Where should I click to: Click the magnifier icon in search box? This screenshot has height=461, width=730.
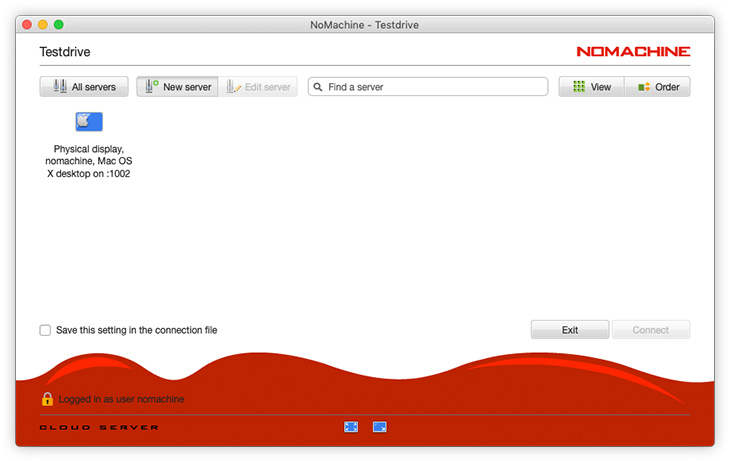[x=318, y=87]
